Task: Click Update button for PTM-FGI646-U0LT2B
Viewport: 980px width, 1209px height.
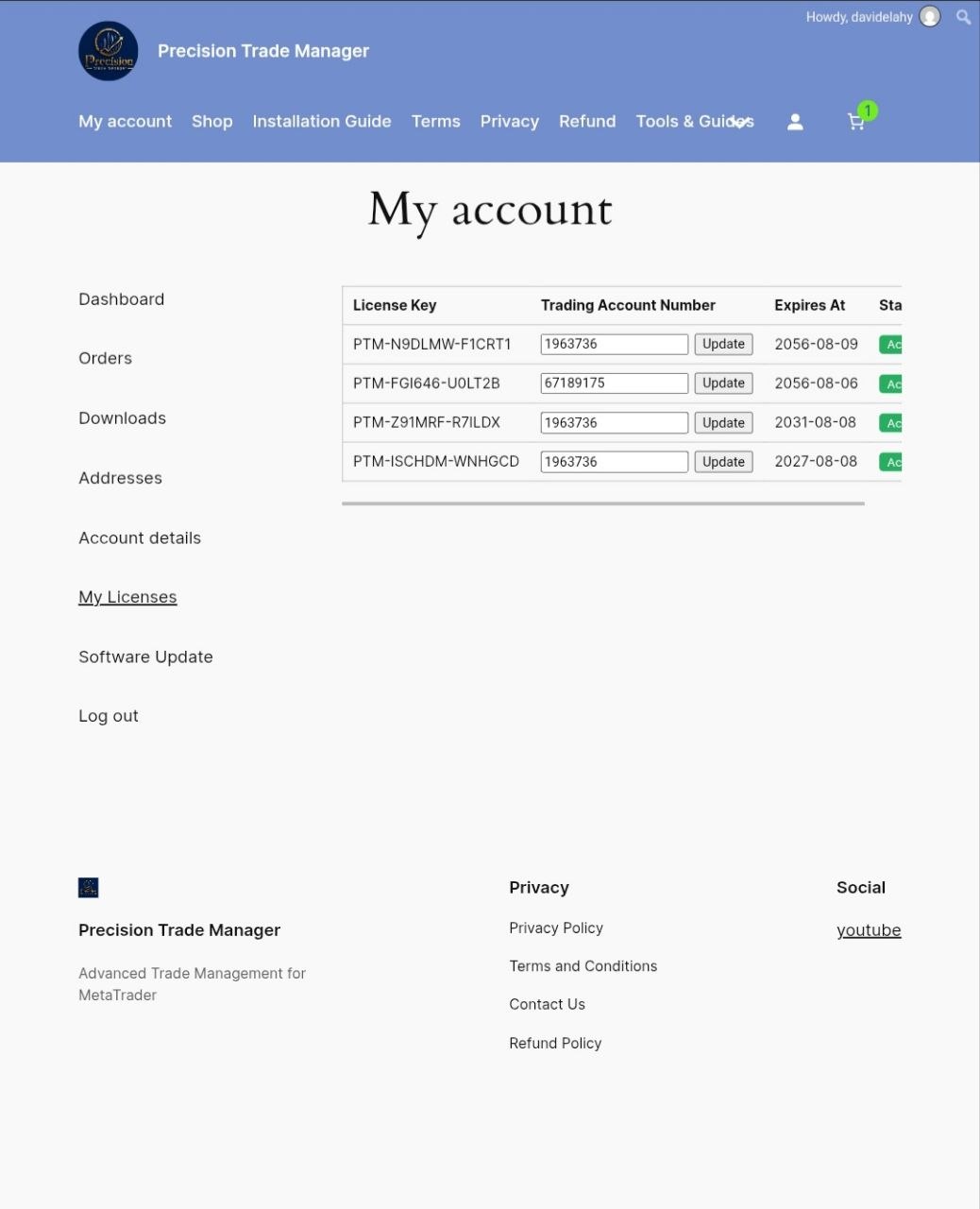Action: (x=723, y=383)
